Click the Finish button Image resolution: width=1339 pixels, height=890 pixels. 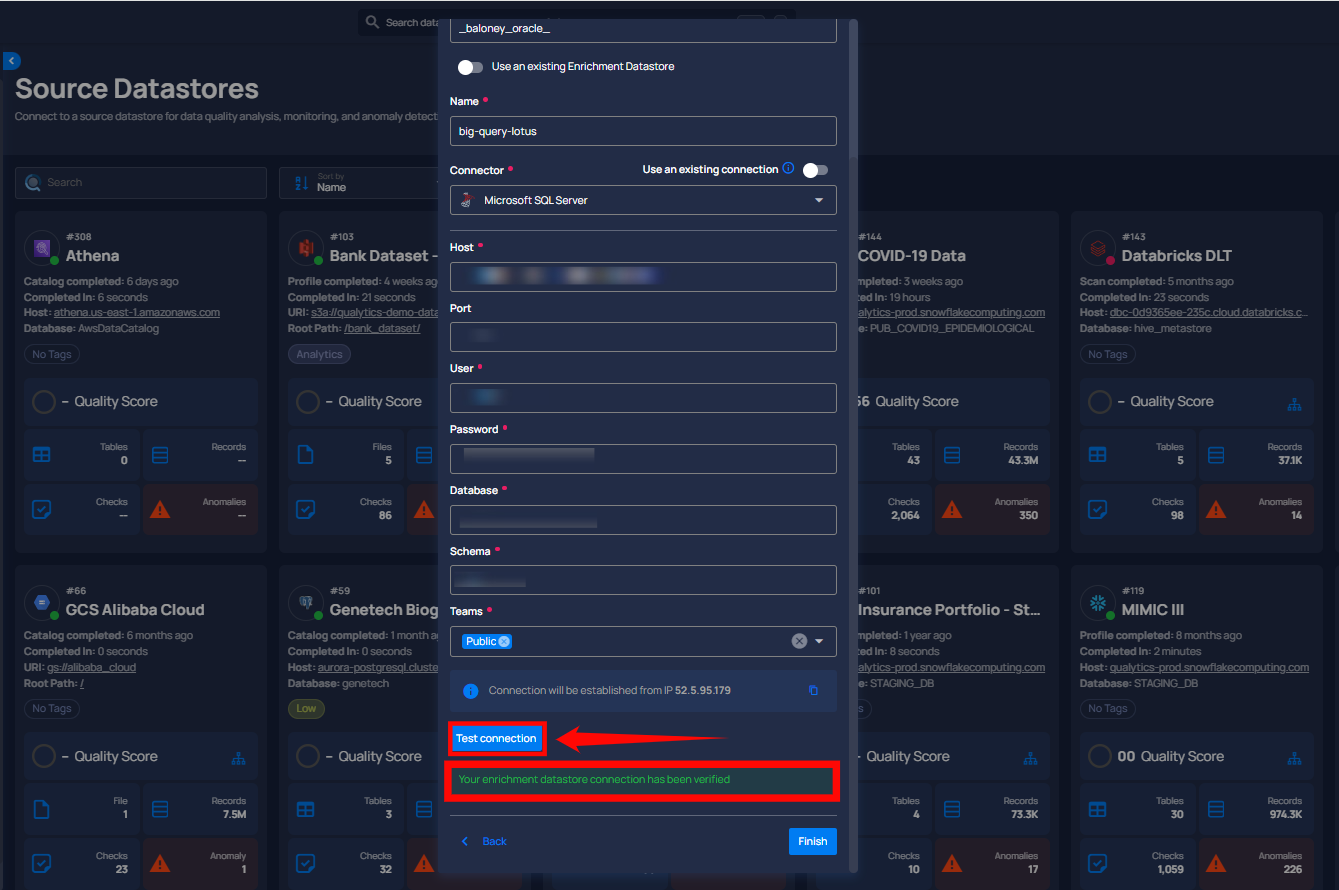pos(812,841)
